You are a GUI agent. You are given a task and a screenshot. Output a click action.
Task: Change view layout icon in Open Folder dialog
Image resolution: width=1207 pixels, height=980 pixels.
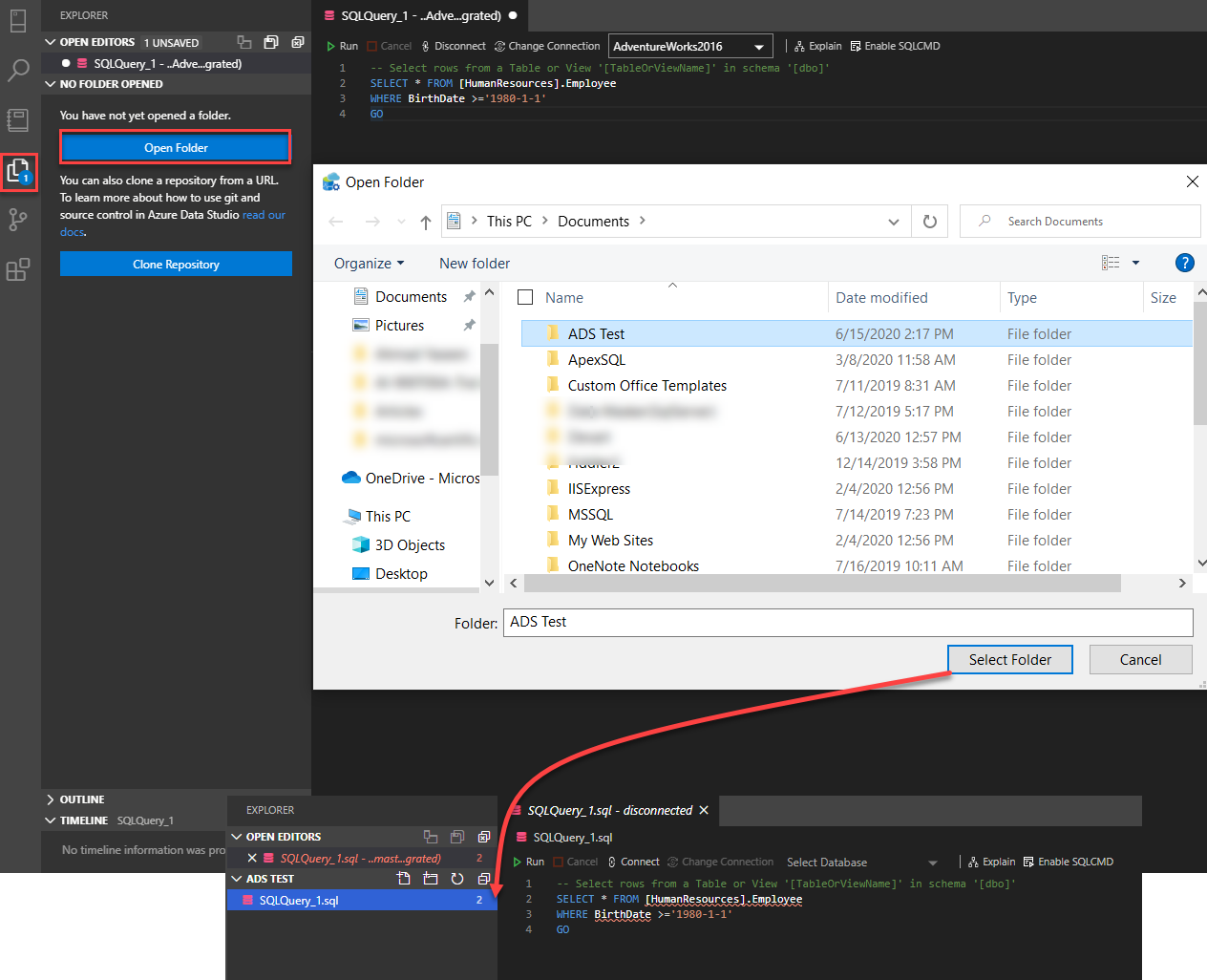coord(1111,263)
